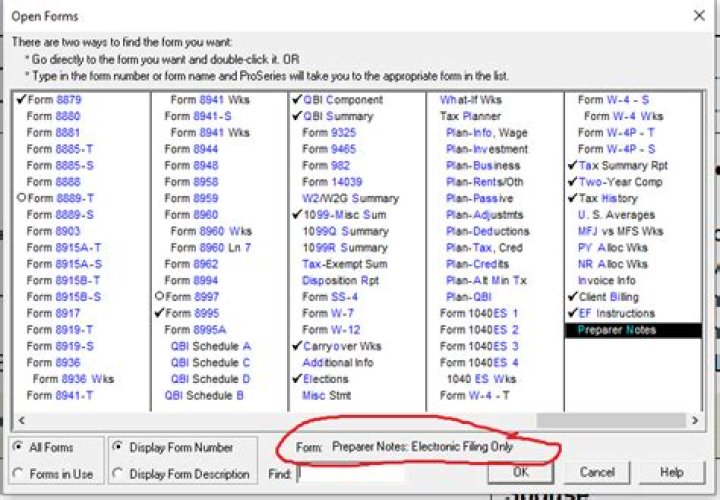Viewport: 720px width, 500px height.
Task: Switch to Display Form Description
Action: click(x=119, y=474)
